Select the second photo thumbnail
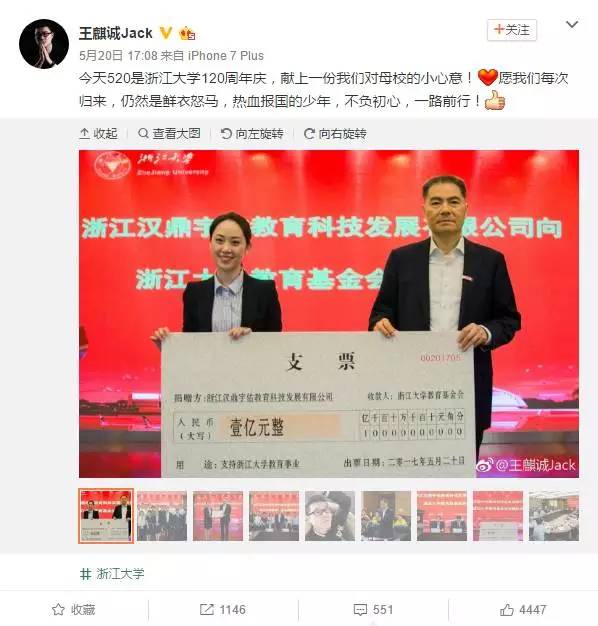 (x=162, y=516)
